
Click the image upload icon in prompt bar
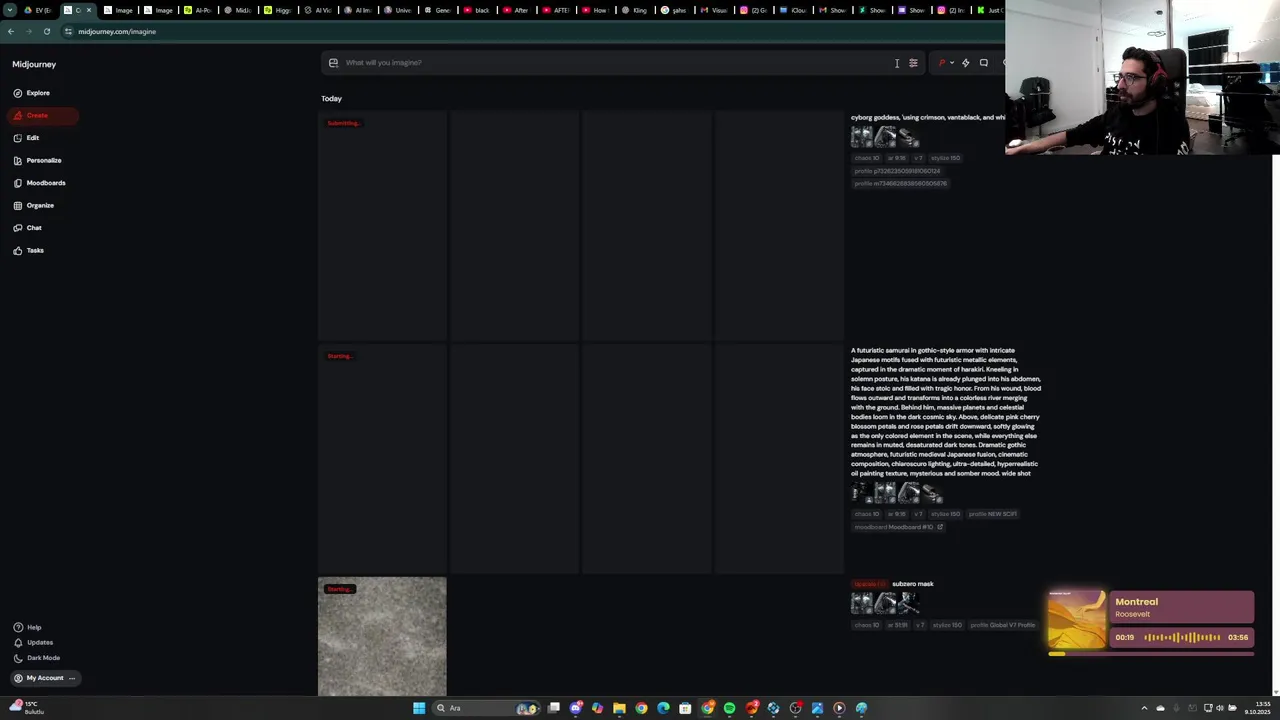[334, 63]
